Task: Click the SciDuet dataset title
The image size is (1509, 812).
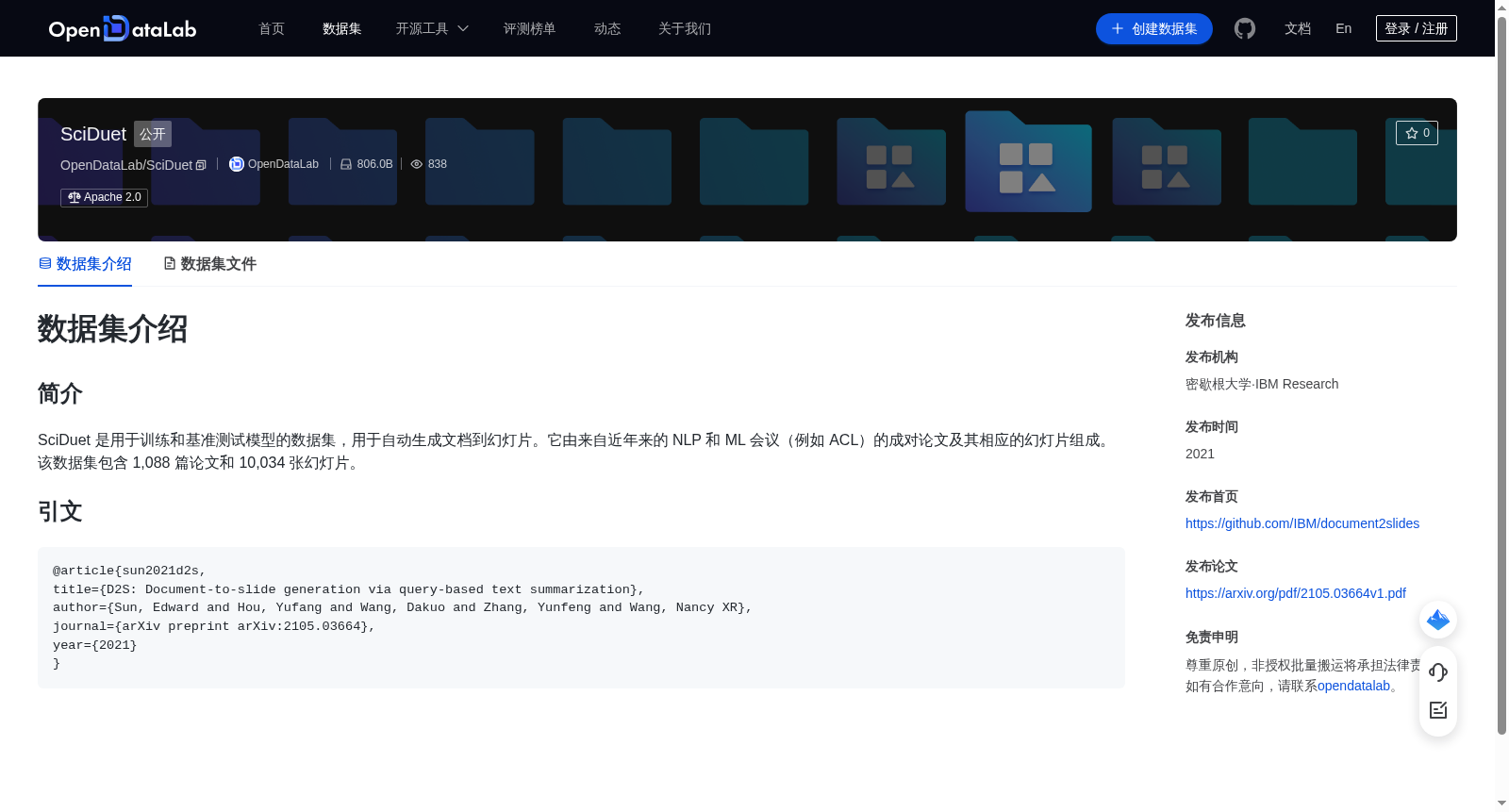Action: point(93,134)
